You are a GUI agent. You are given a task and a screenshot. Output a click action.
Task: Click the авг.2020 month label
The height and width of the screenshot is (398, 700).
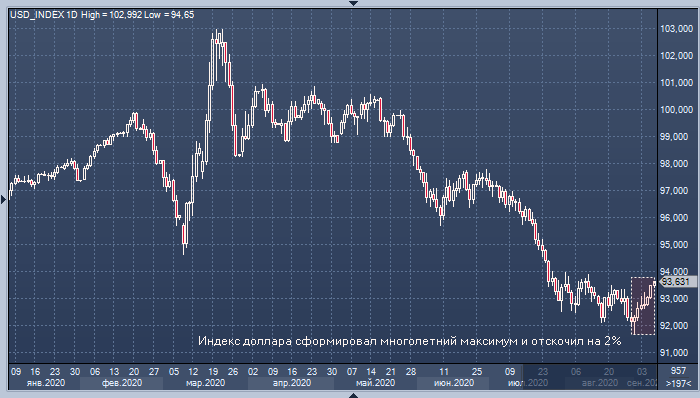point(600,383)
